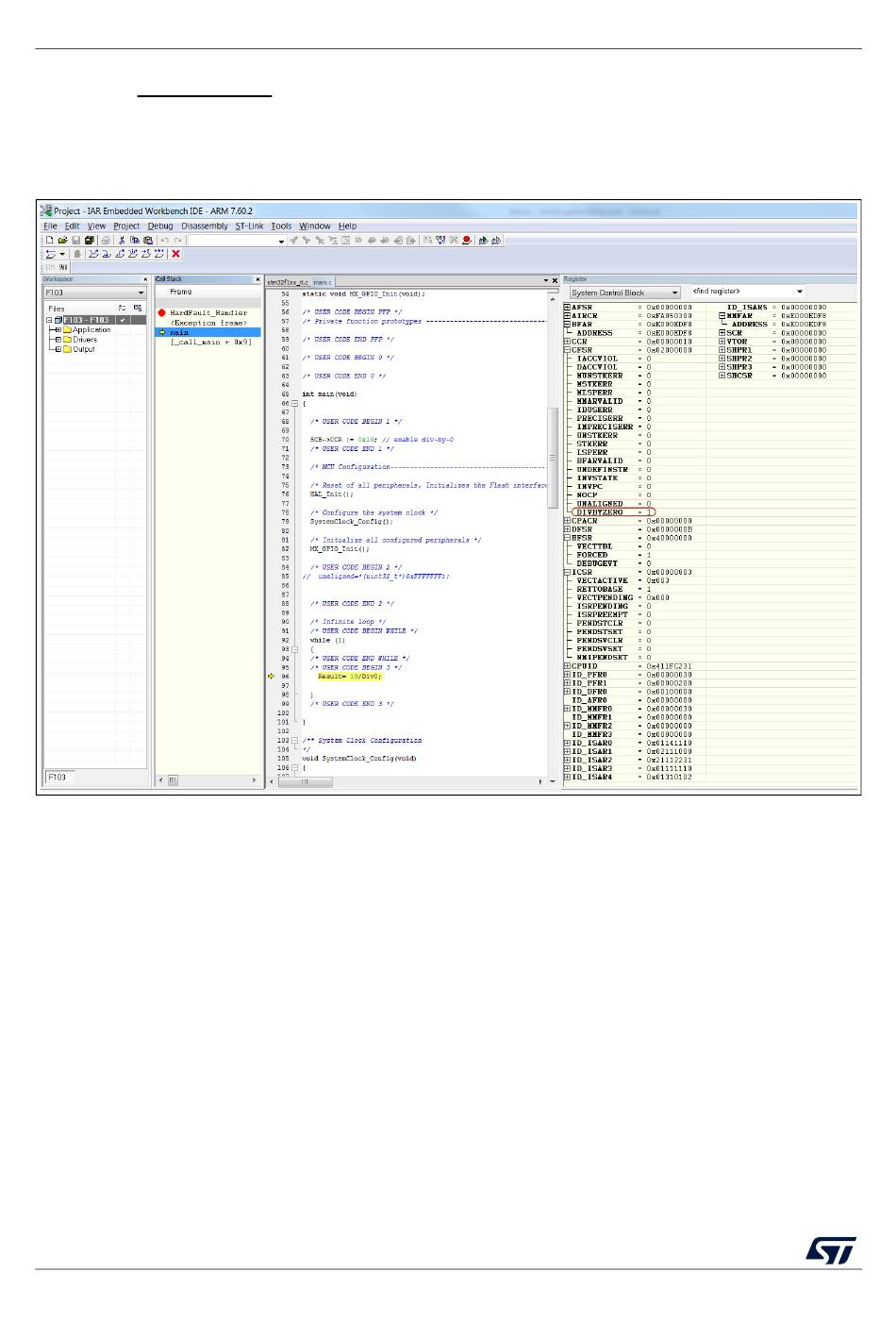Viewport: 896px width, 1340px height.
Task: Select HardFault_Handler frame in Call Stack
Action: tap(207, 312)
